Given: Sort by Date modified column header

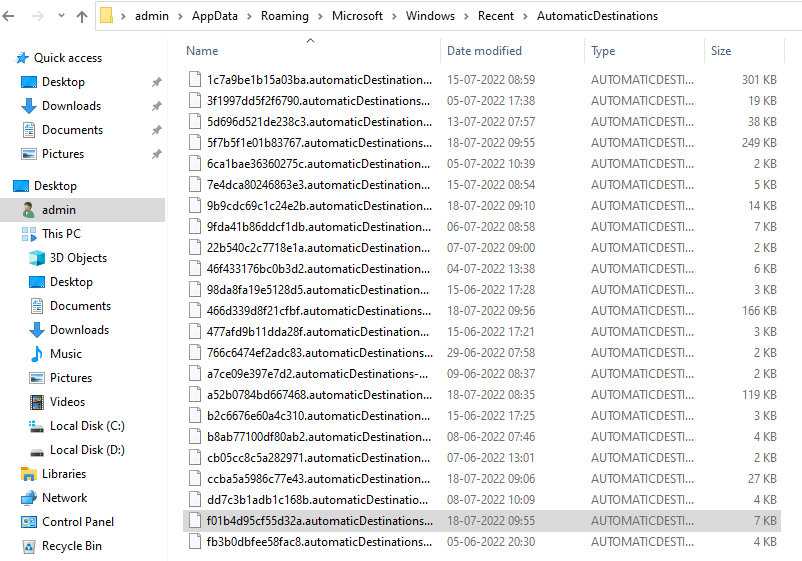Looking at the screenshot, I should [484, 51].
